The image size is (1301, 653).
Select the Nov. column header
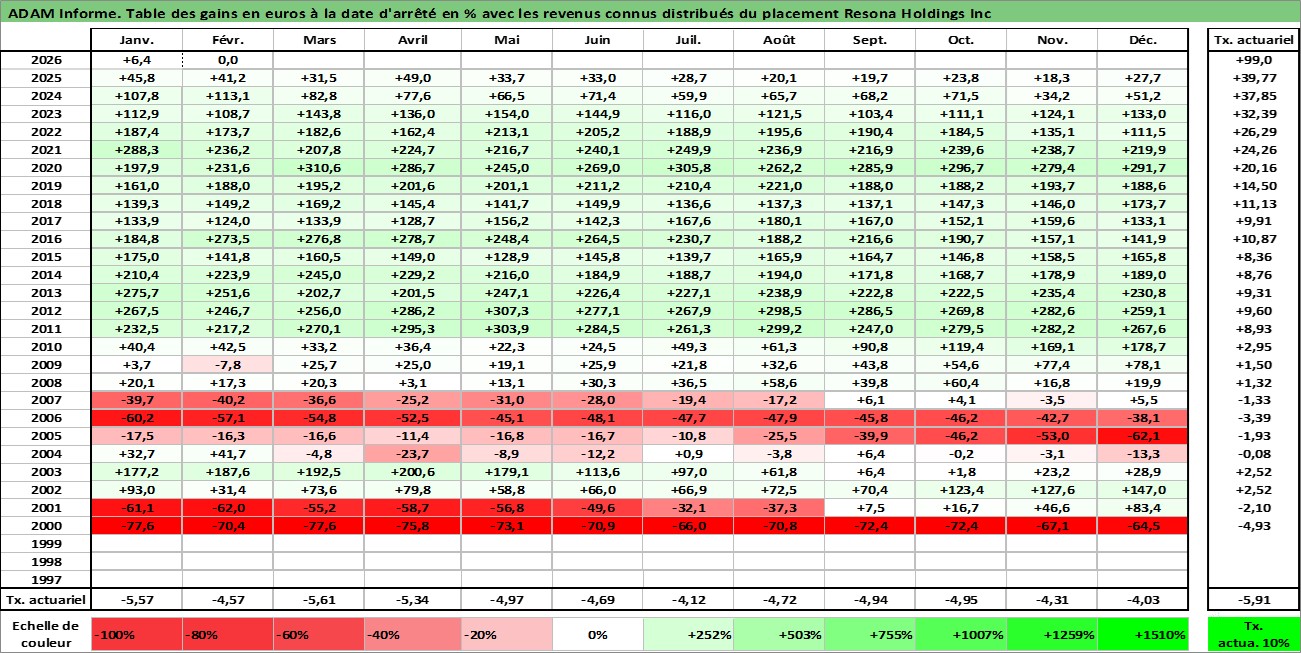click(x=1052, y=40)
